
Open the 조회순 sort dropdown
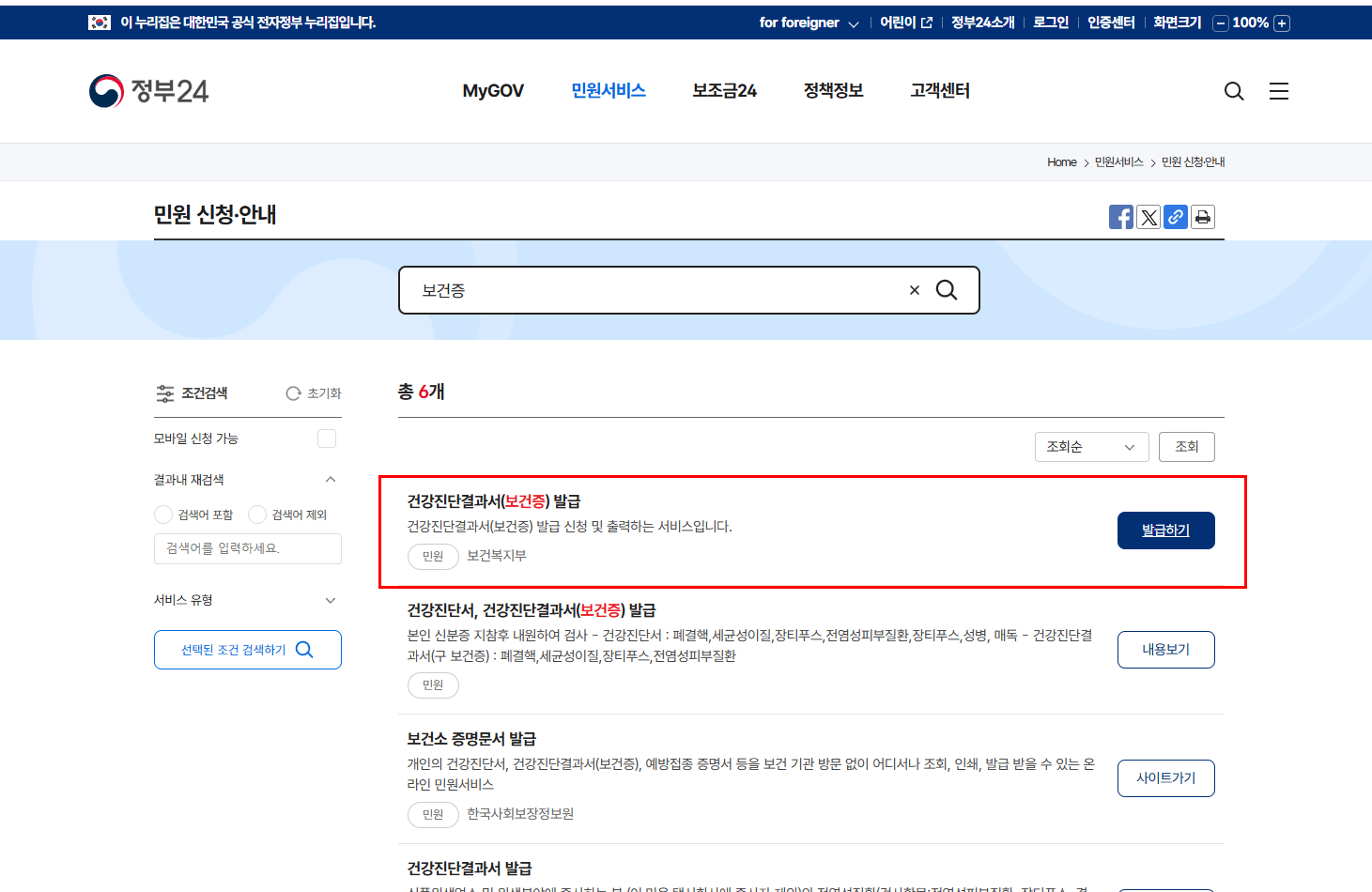pyautogui.click(x=1091, y=446)
